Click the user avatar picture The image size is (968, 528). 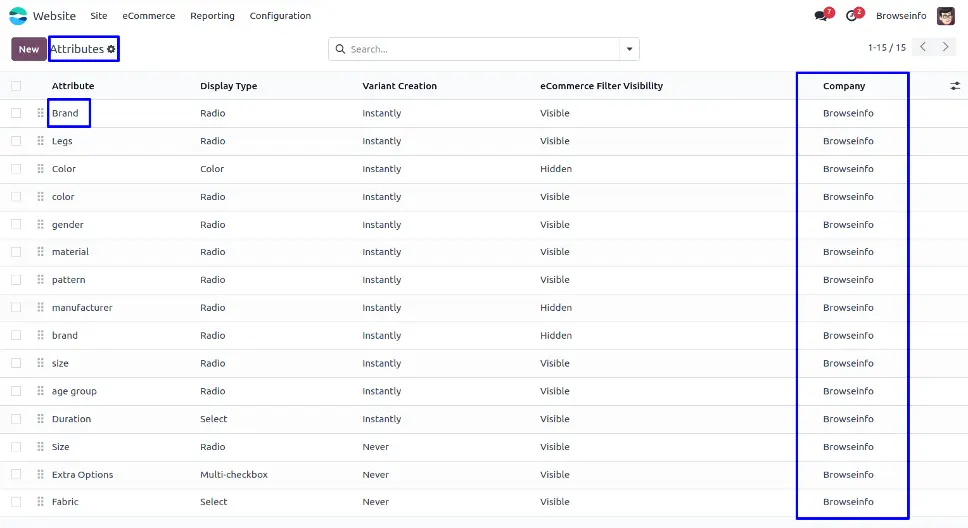945,16
